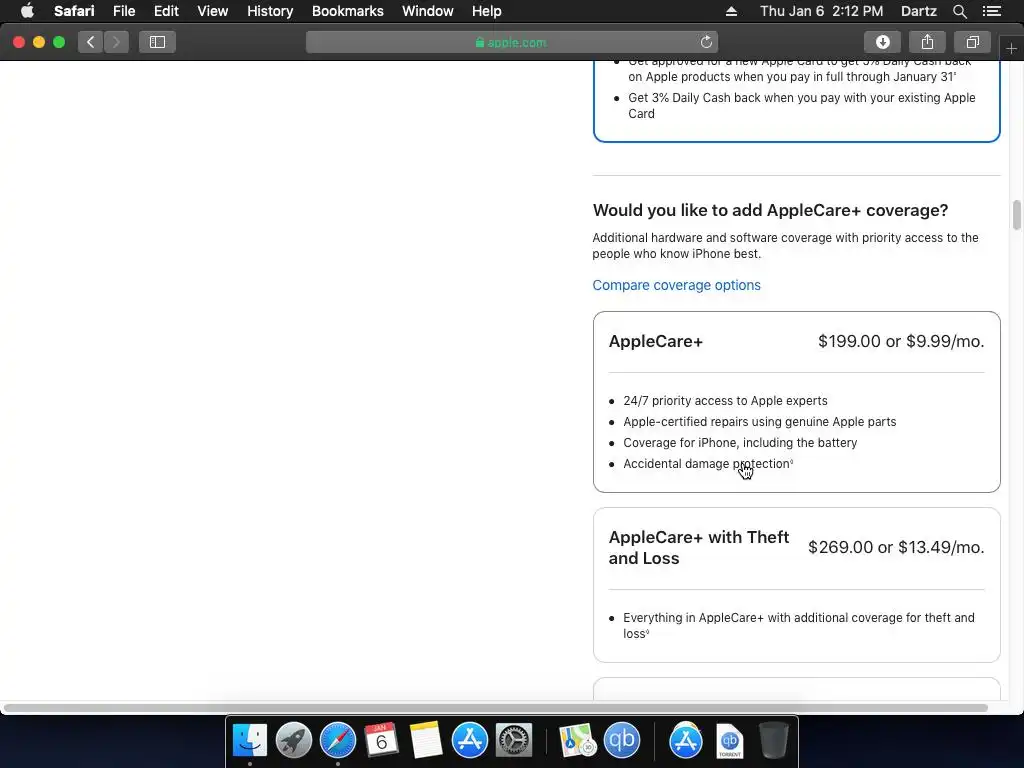The width and height of the screenshot is (1024, 768).
Task: Reload the apple.com page
Action: tap(706, 42)
